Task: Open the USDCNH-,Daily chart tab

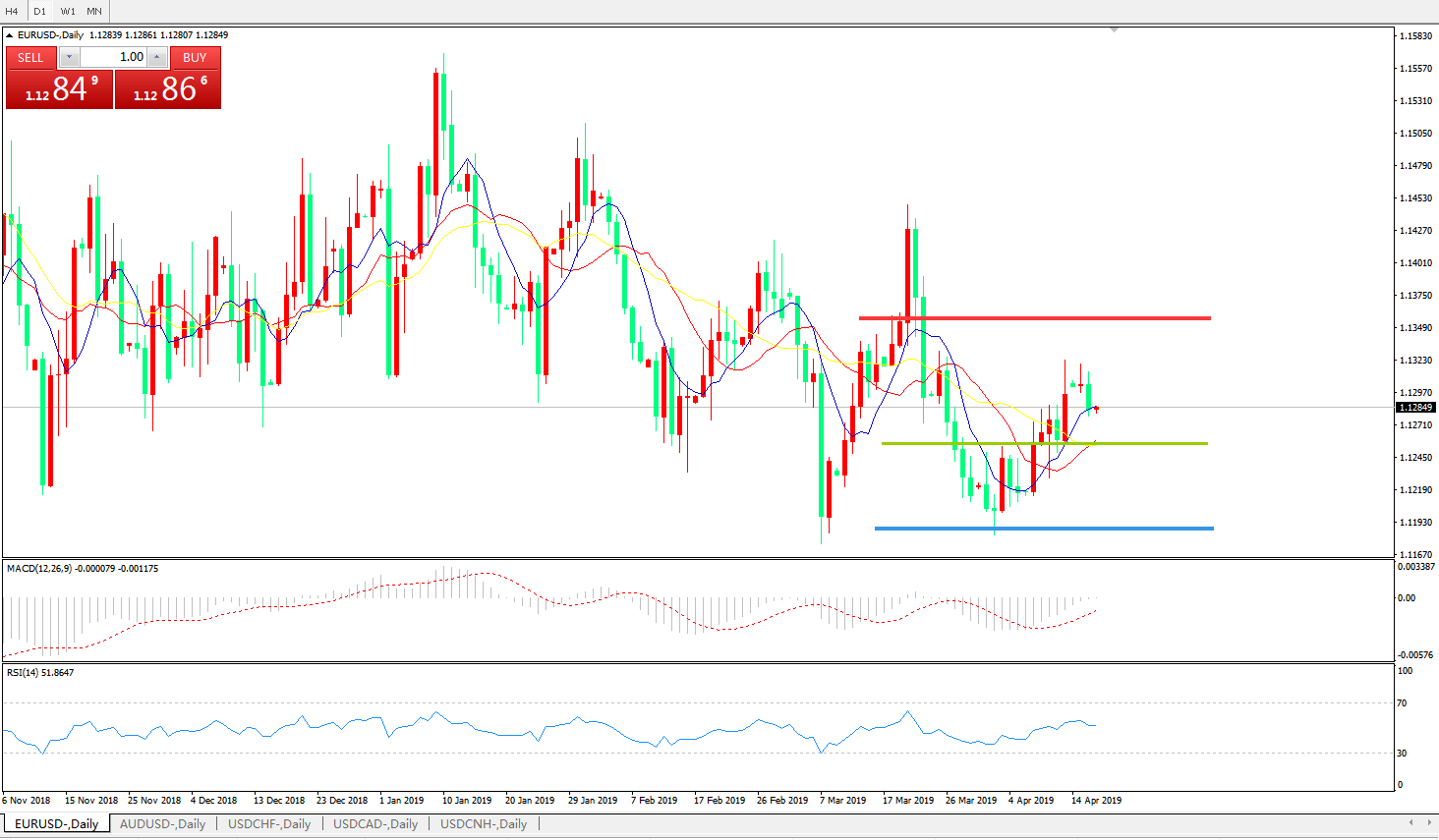Action: point(484,823)
